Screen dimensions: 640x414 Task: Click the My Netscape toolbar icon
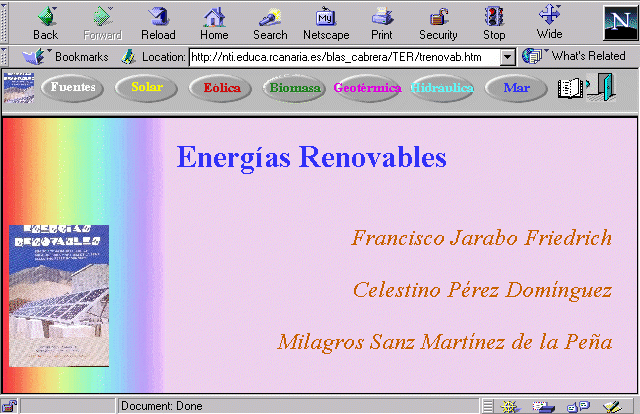(x=326, y=22)
